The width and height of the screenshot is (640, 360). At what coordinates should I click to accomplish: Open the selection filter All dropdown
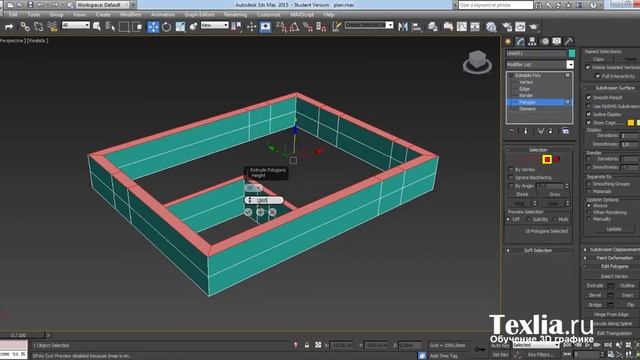point(76,25)
